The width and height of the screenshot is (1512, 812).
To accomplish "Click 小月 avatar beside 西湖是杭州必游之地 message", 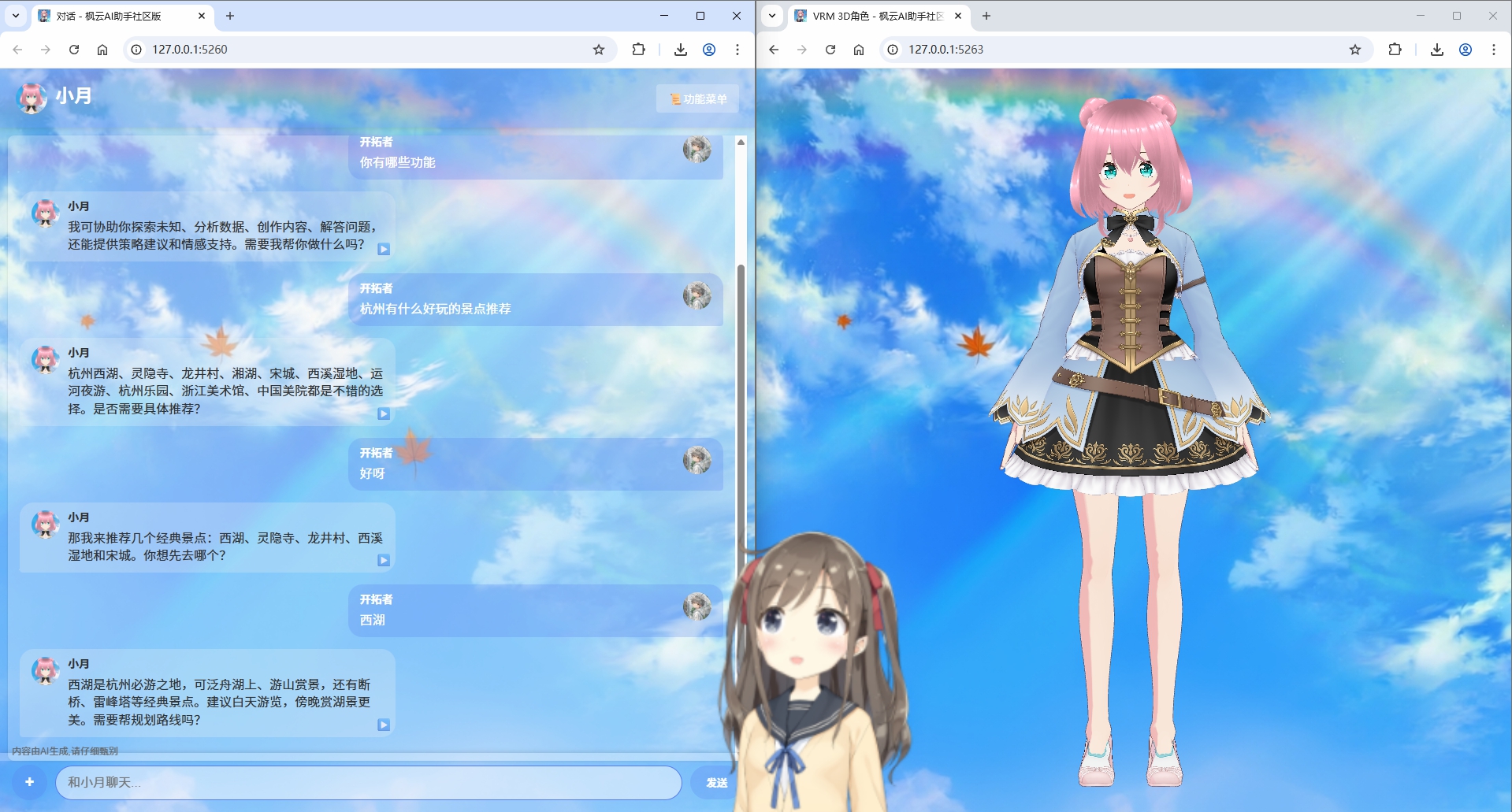I will 45,670.
